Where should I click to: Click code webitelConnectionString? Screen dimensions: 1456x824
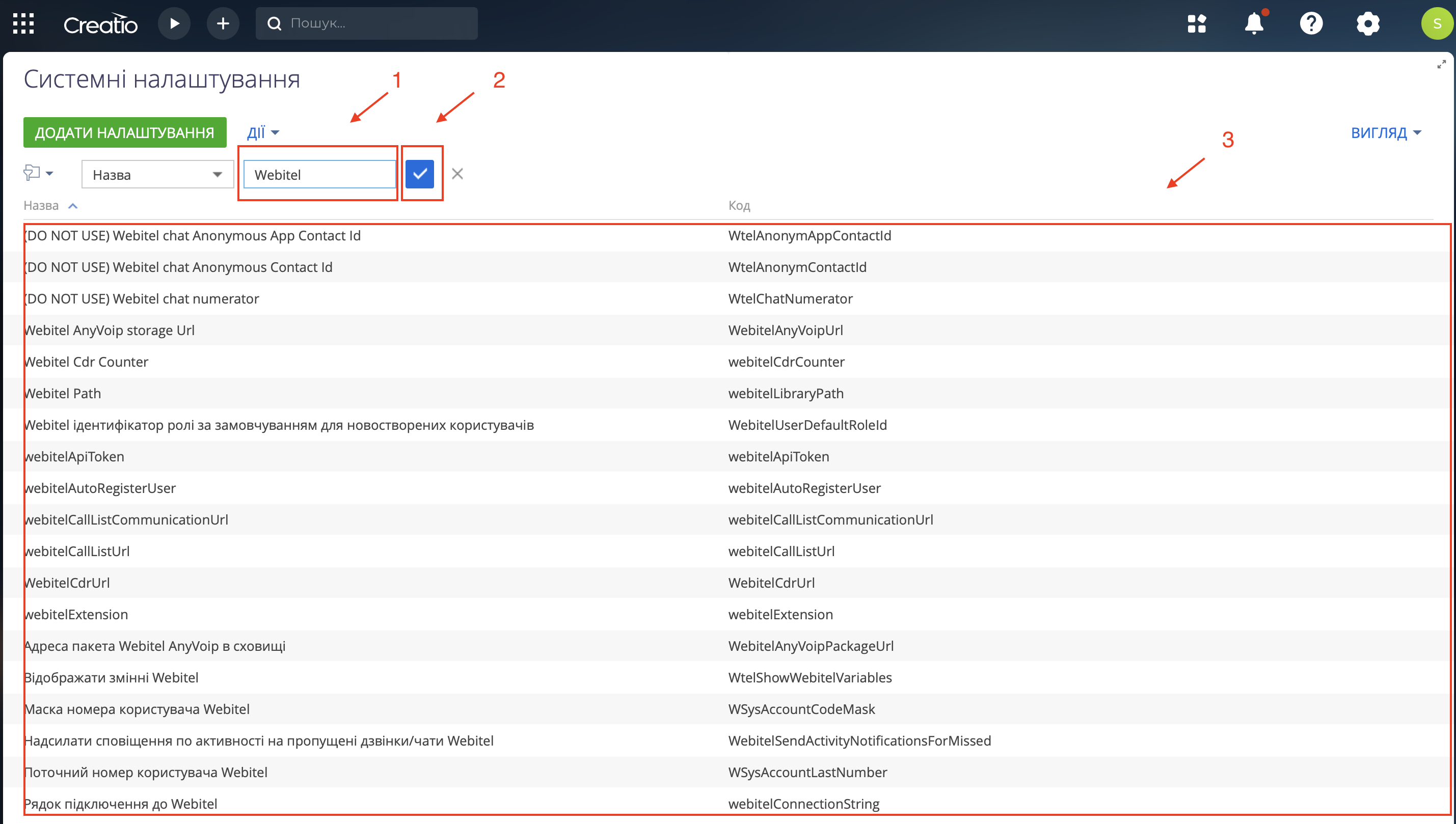coord(804,804)
